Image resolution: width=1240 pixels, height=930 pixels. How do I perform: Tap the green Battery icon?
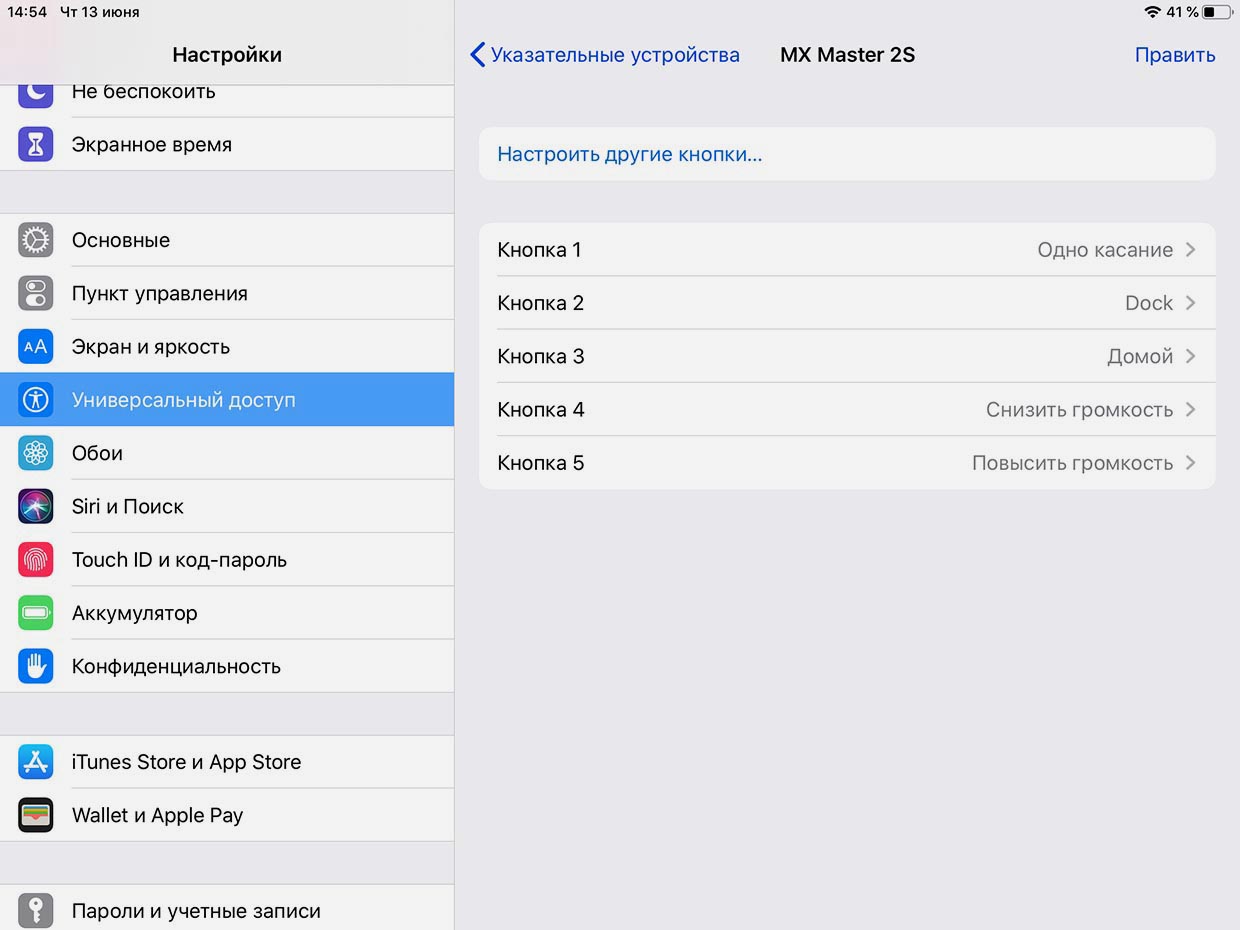click(36, 613)
